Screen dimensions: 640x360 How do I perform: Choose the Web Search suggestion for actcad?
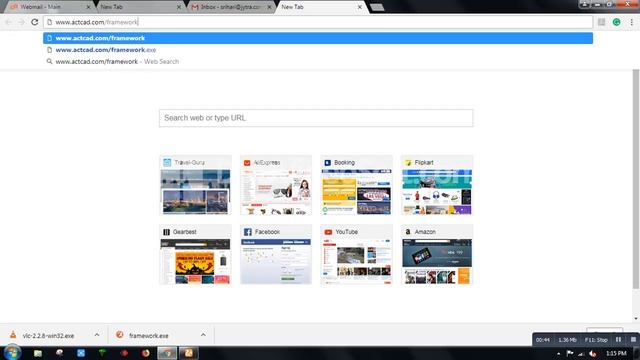point(318,62)
